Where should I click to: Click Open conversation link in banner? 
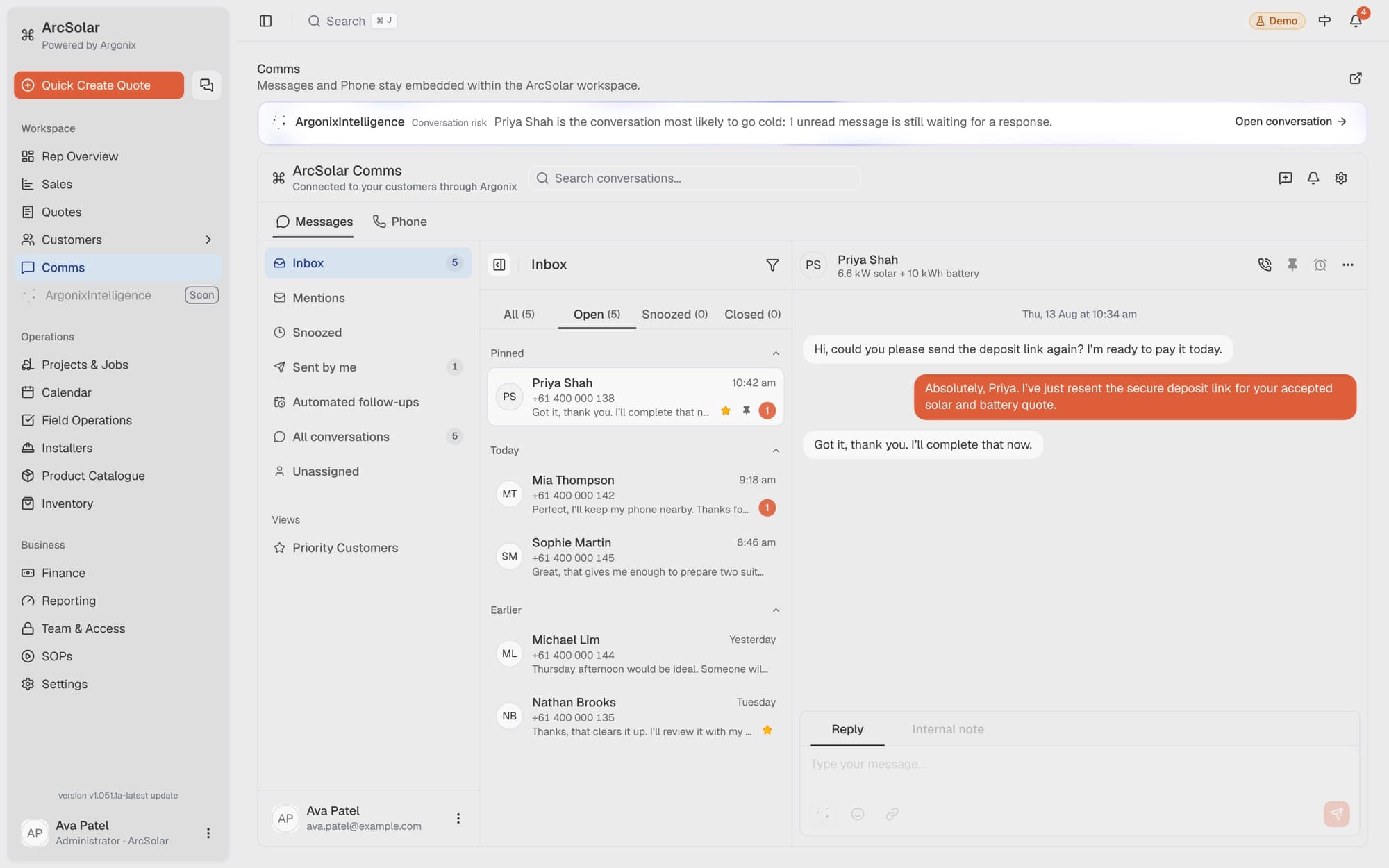pyautogui.click(x=1290, y=122)
